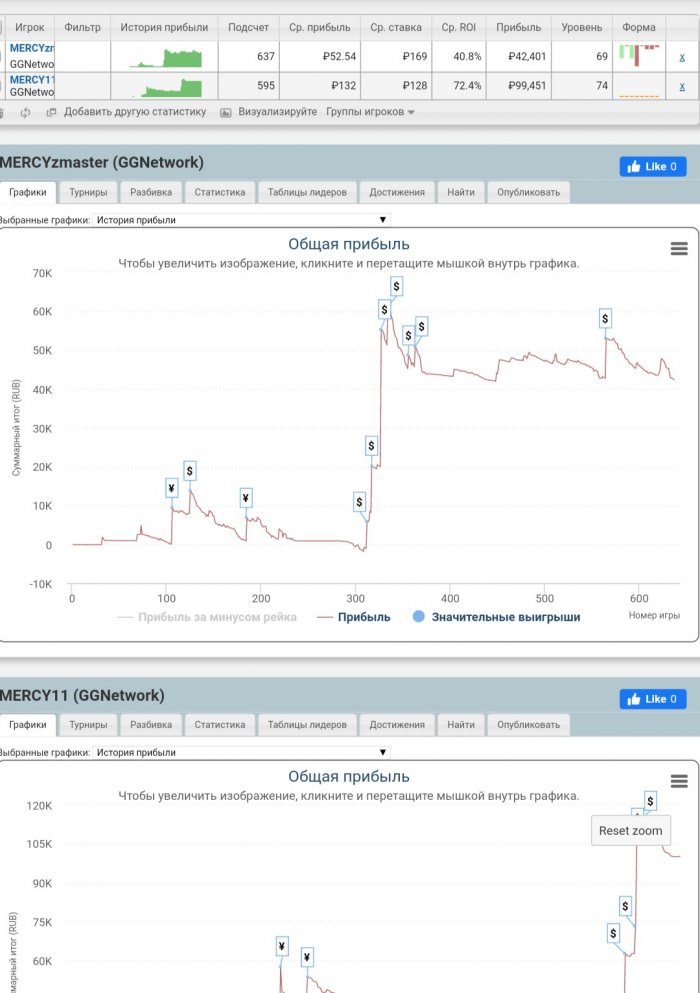Viewport: 700px width, 993px height.
Task: Click profit history thumbnail in MERCY11 row
Action: [x=165, y=87]
